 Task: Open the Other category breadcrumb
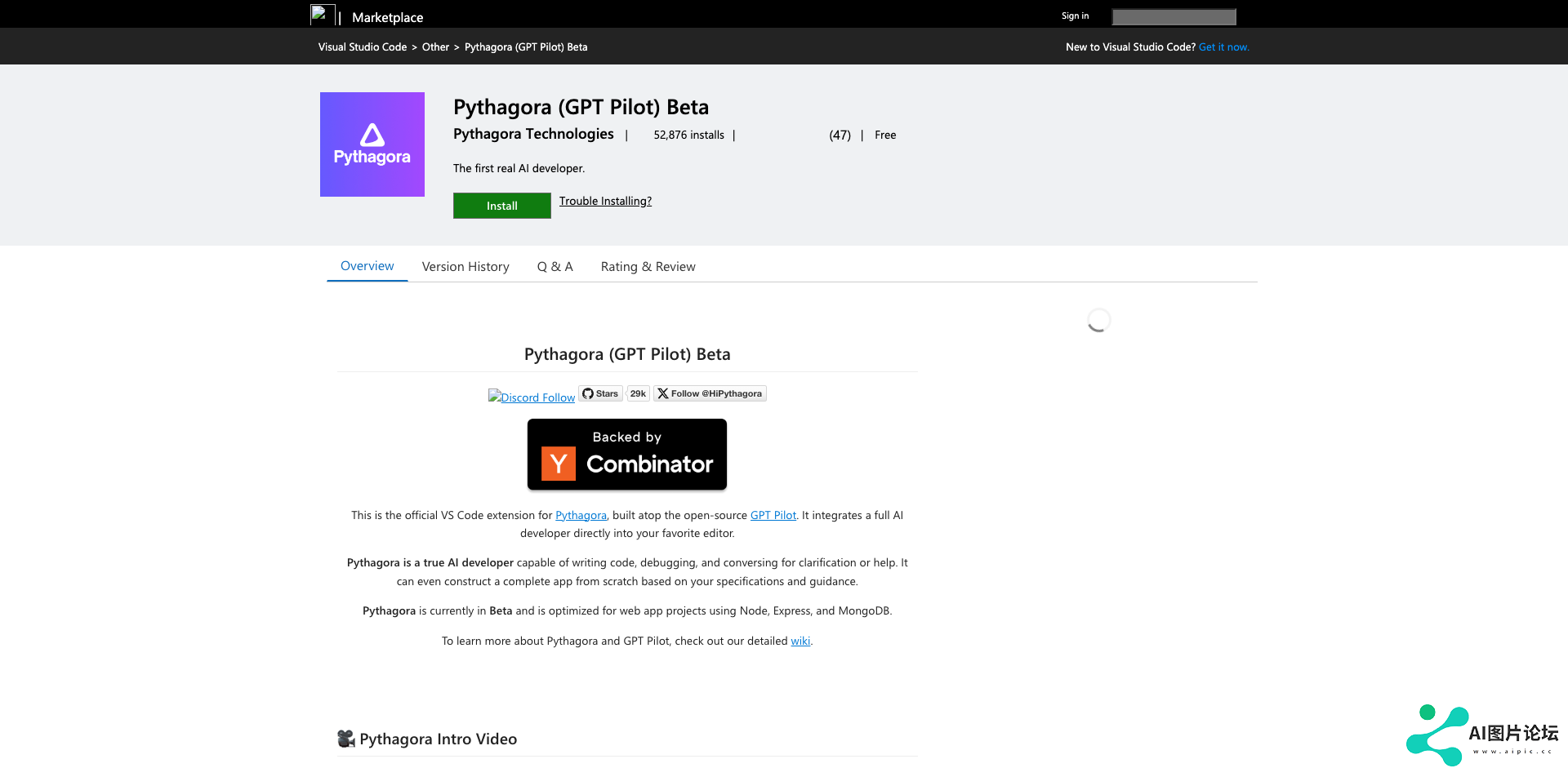(435, 47)
